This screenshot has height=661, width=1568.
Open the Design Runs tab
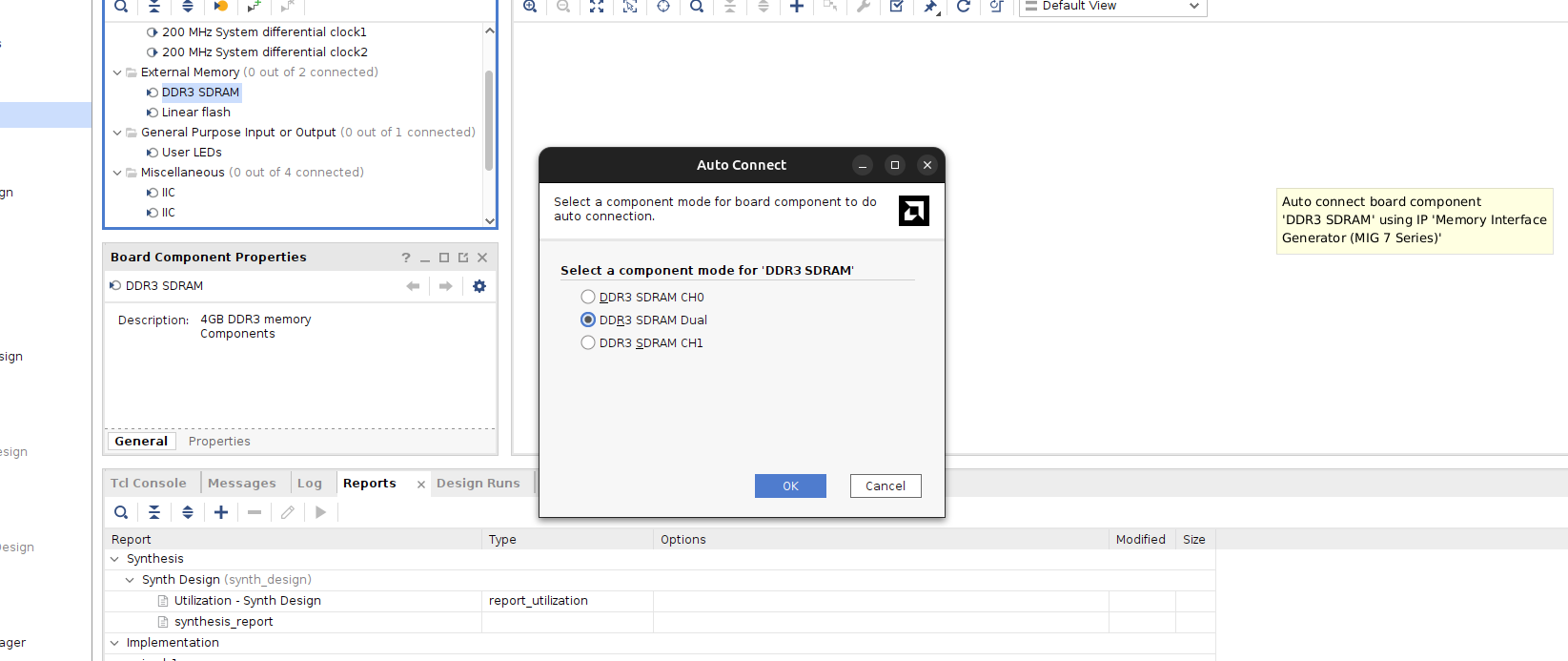point(478,484)
